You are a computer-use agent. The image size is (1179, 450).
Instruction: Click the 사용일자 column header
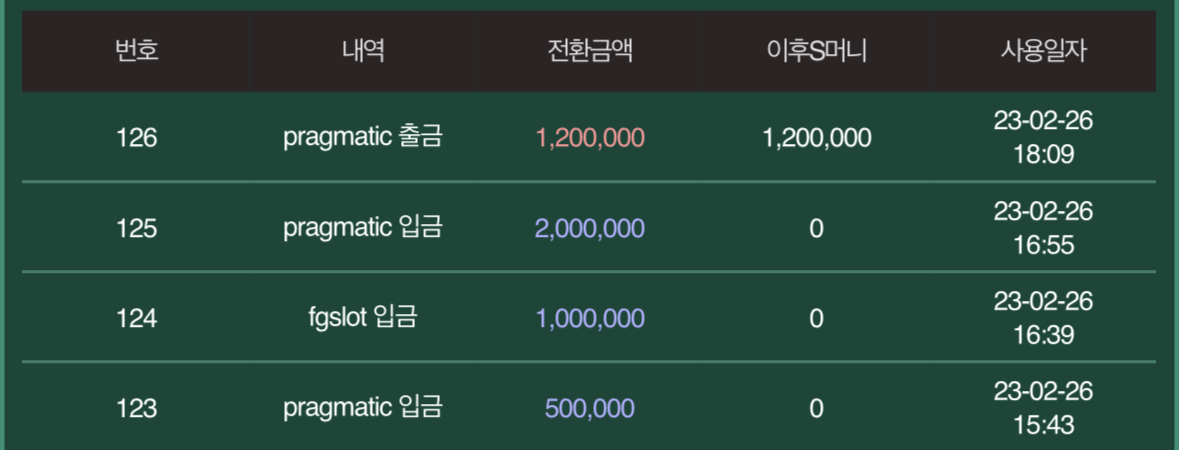pyautogui.click(x=1043, y=51)
